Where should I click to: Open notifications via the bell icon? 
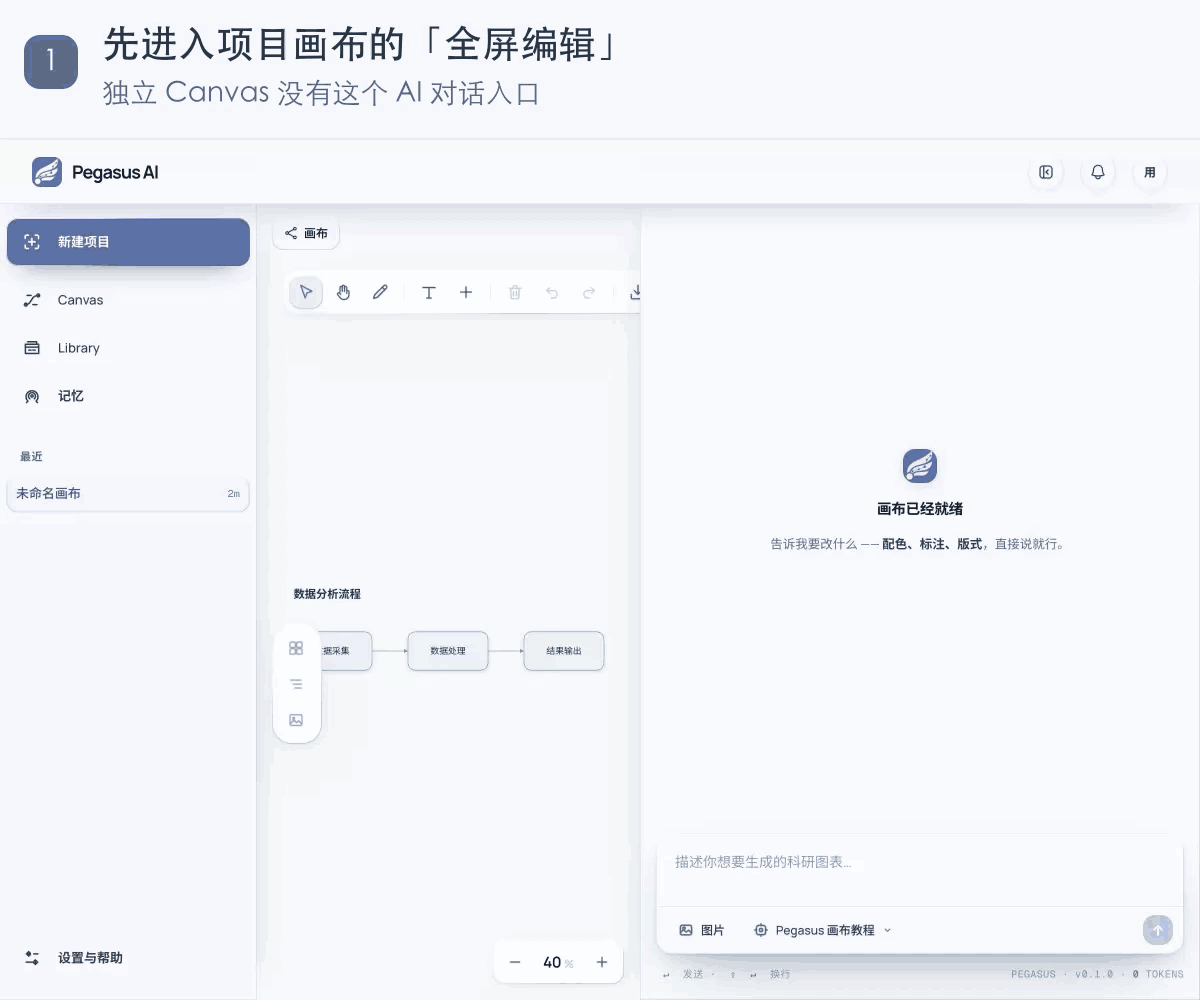pyautogui.click(x=1098, y=172)
